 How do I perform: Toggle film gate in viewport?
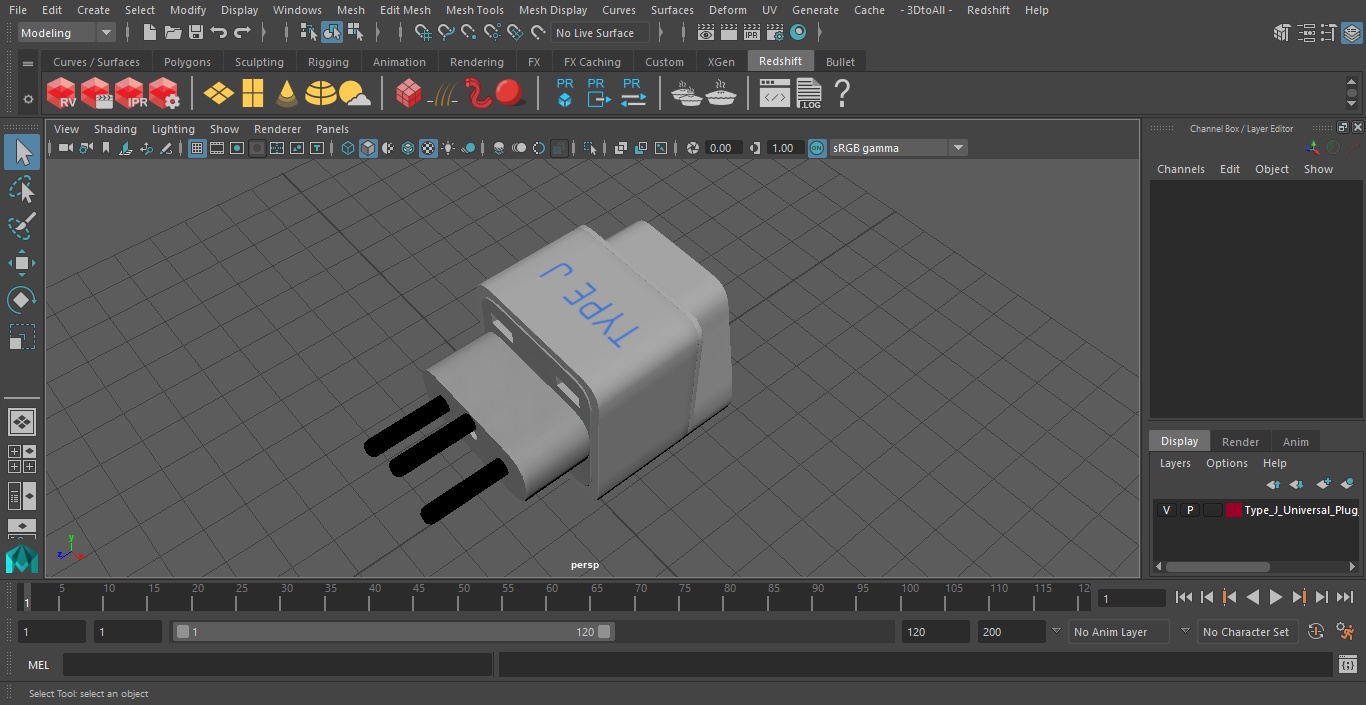[217, 148]
